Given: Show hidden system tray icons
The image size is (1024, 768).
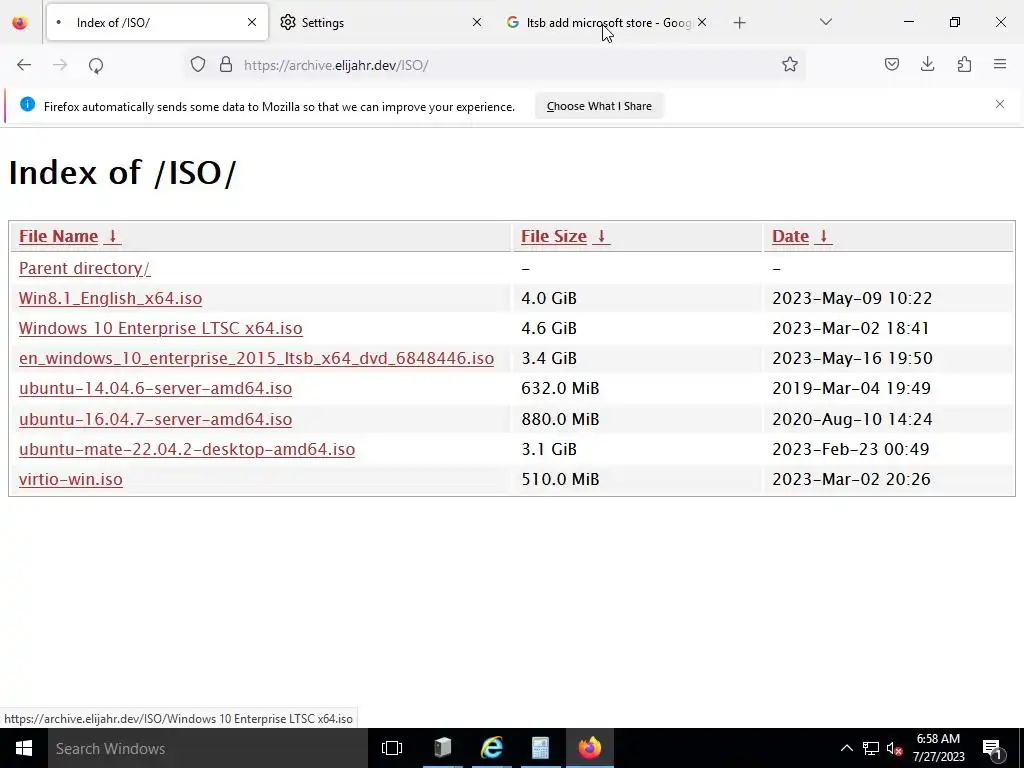Looking at the screenshot, I should 846,748.
